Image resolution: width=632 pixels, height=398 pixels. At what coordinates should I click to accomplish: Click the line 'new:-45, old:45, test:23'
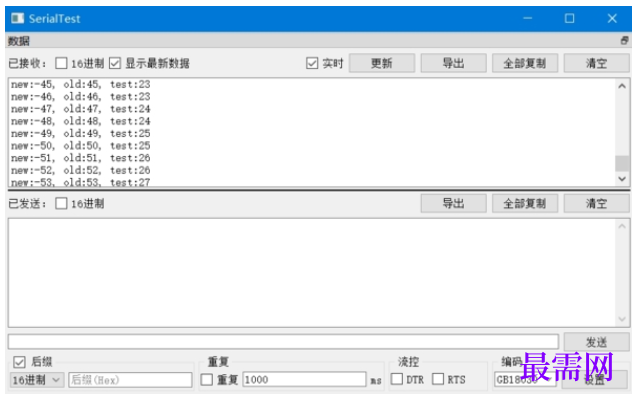(81, 84)
